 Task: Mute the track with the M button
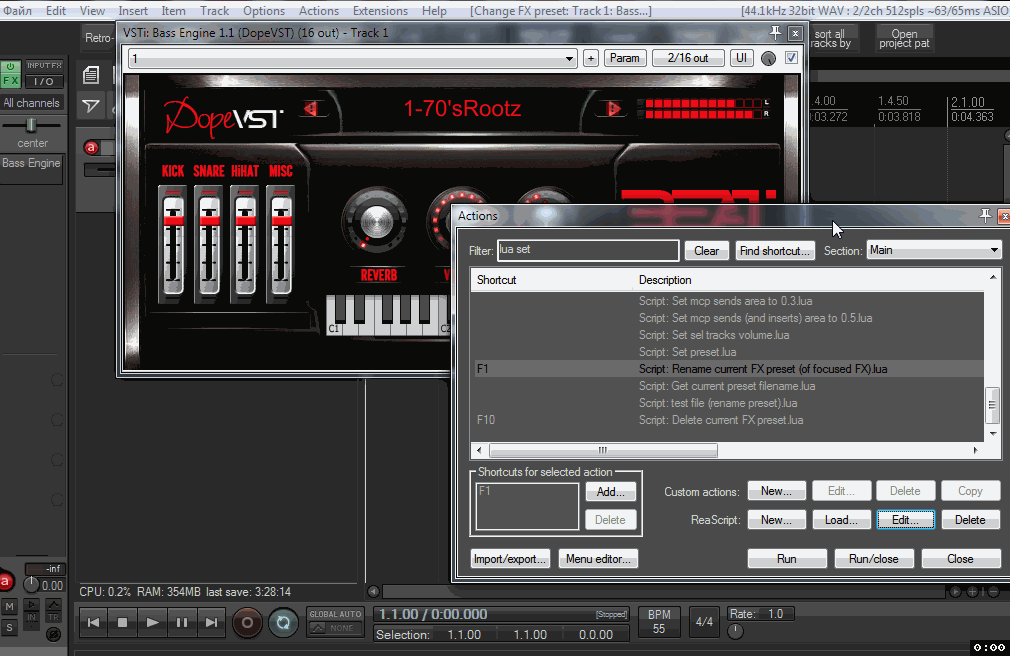9,606
